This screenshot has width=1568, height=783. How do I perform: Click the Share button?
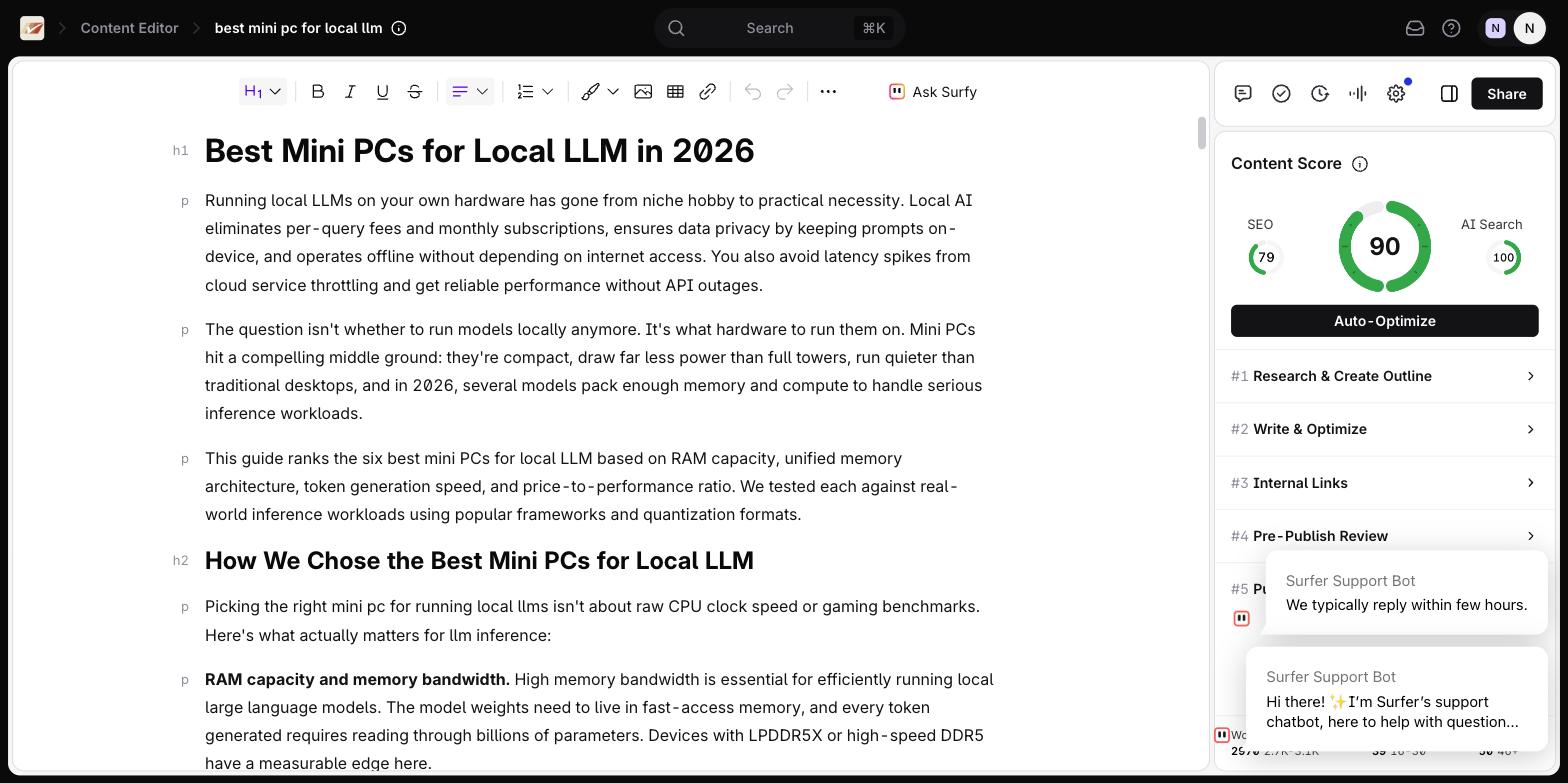coord(1506,93)
